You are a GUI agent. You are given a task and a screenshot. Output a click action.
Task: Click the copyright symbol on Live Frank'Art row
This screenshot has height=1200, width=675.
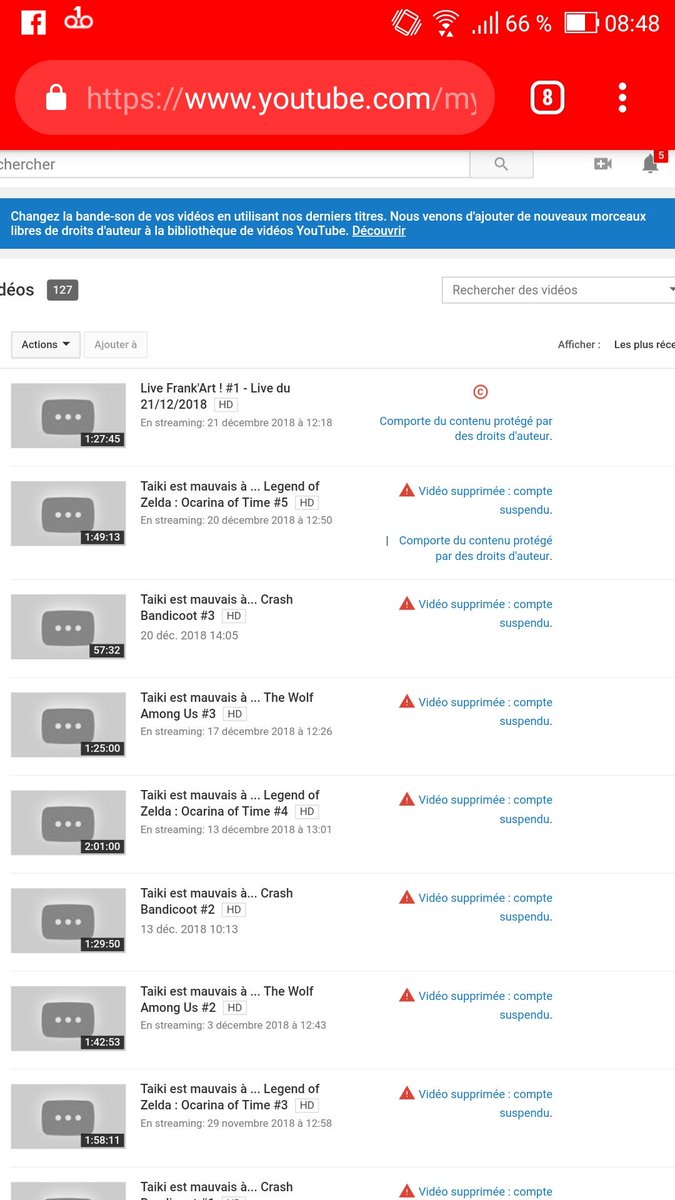coord(480,392)
